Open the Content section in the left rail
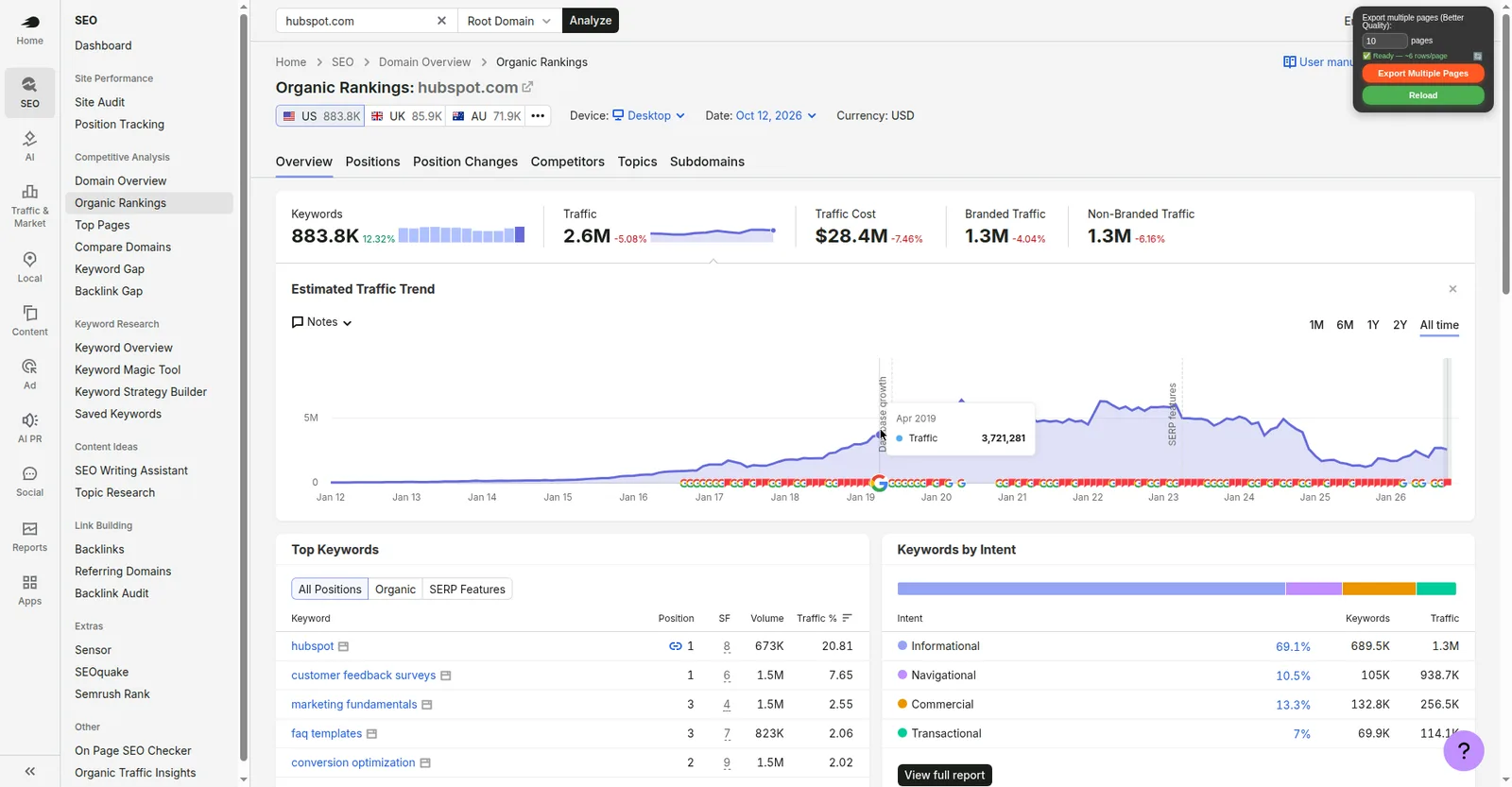The height and width of the screenshot is (787, 1512). pos(29,321)
